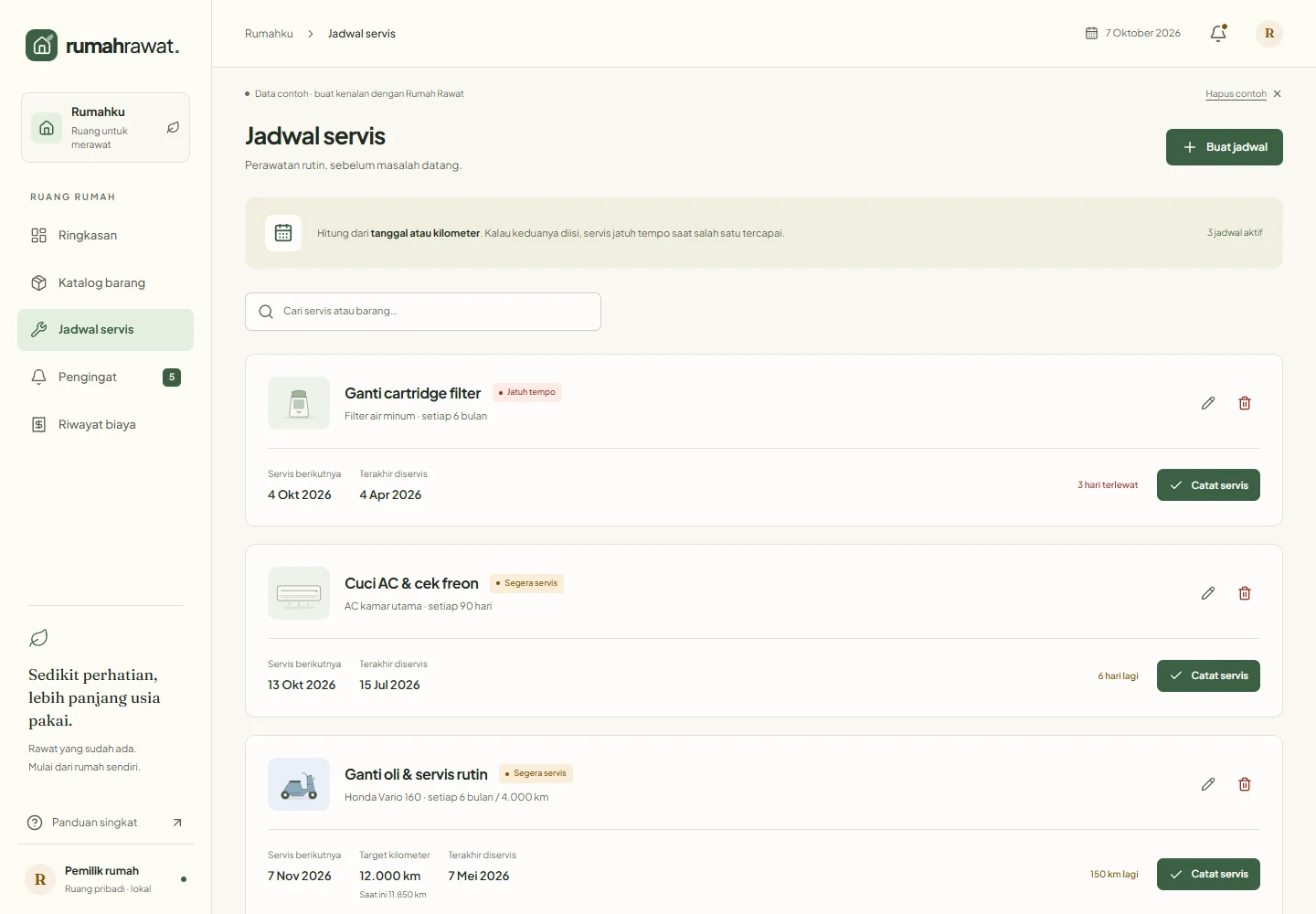Click the Rumahku breadcrumb link
Screen dimensions: 1316x914
pos(269,34)
